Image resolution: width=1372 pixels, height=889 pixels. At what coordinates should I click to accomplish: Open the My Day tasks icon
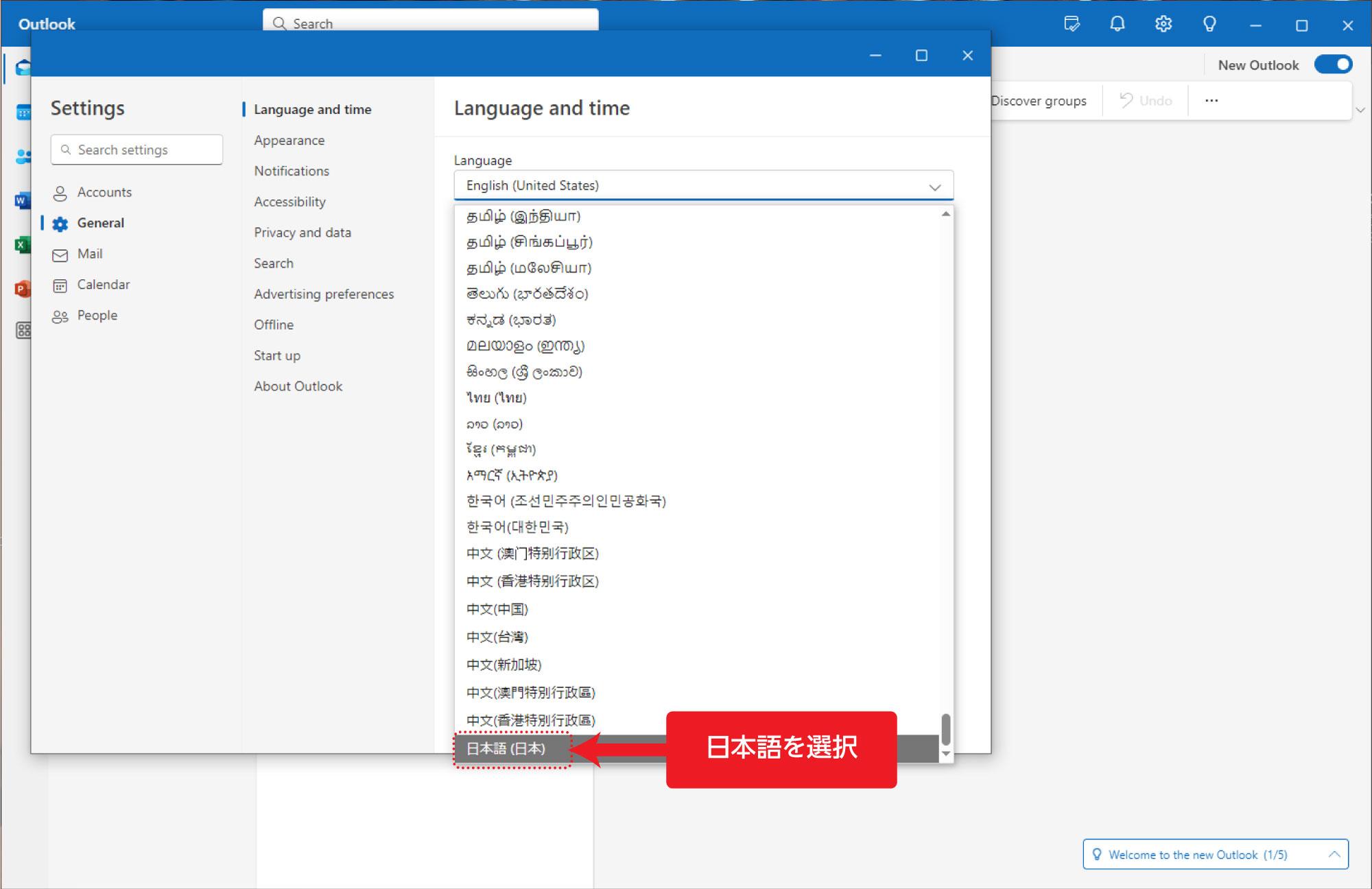click(1072, 23)
